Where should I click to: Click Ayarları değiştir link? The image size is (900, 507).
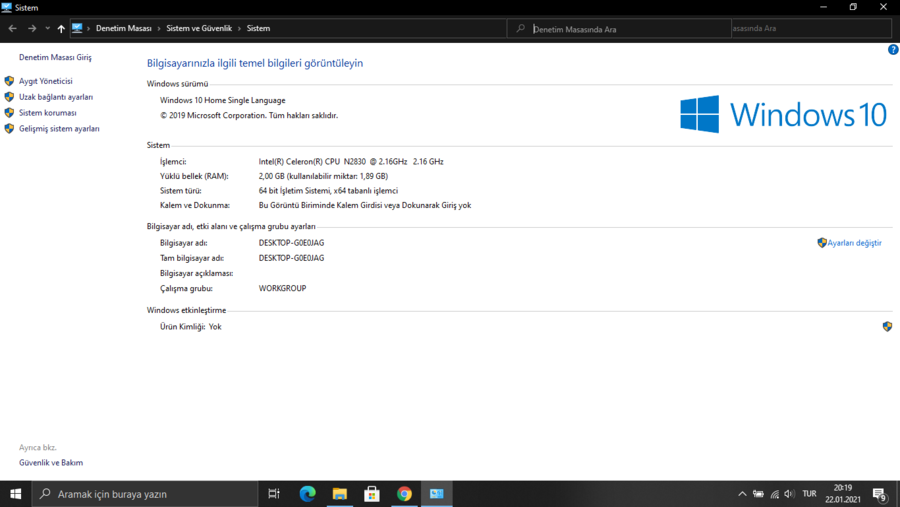(854, 243)
